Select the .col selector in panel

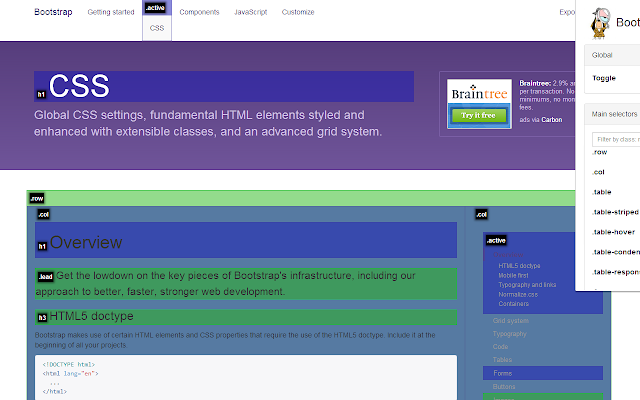[598, 172]
